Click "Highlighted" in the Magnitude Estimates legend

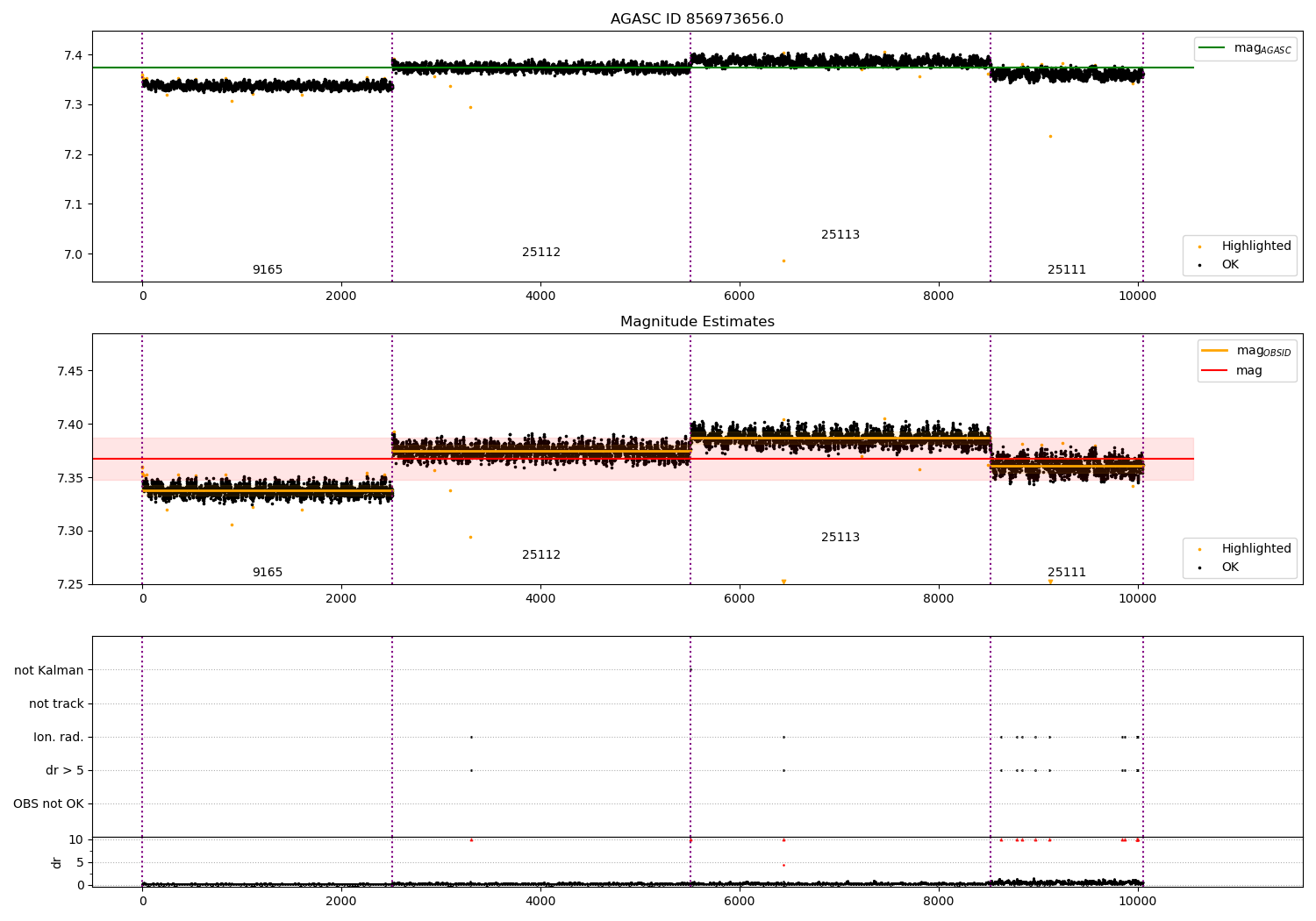click(x=1245, y=549)
